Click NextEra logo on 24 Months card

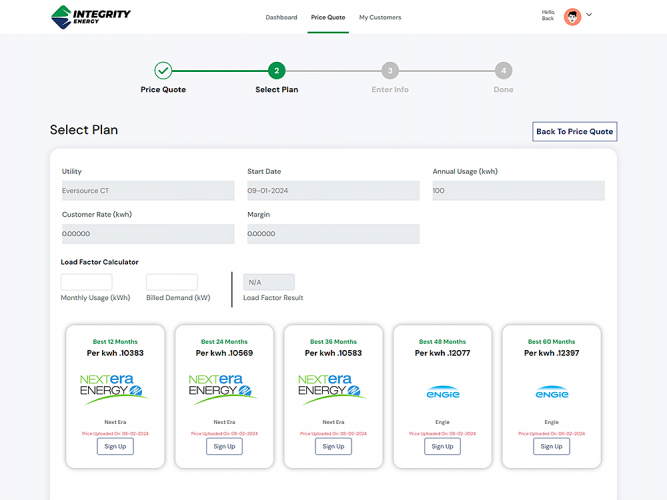(223, 389)
